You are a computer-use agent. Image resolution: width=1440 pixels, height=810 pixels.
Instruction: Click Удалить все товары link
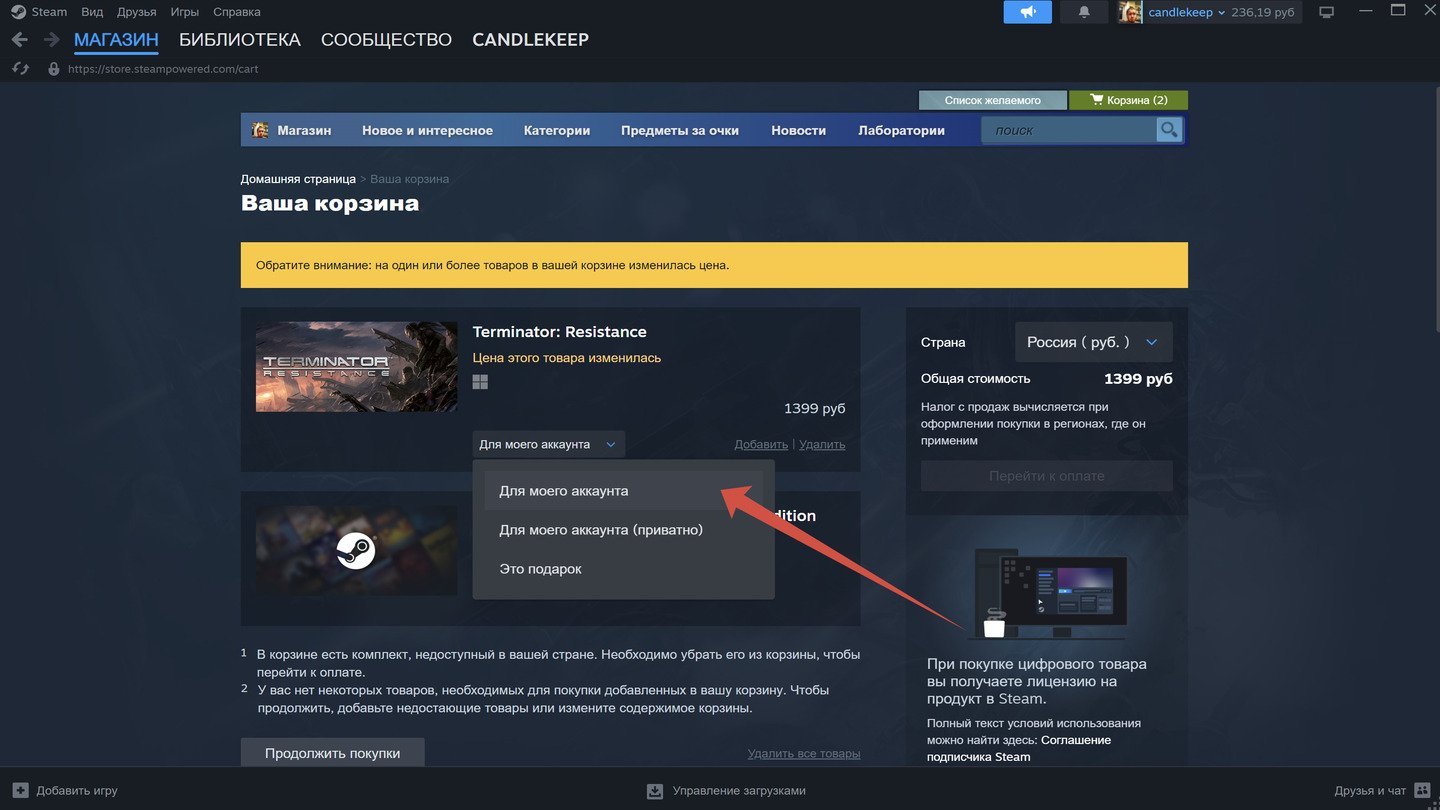pos(804,753)
